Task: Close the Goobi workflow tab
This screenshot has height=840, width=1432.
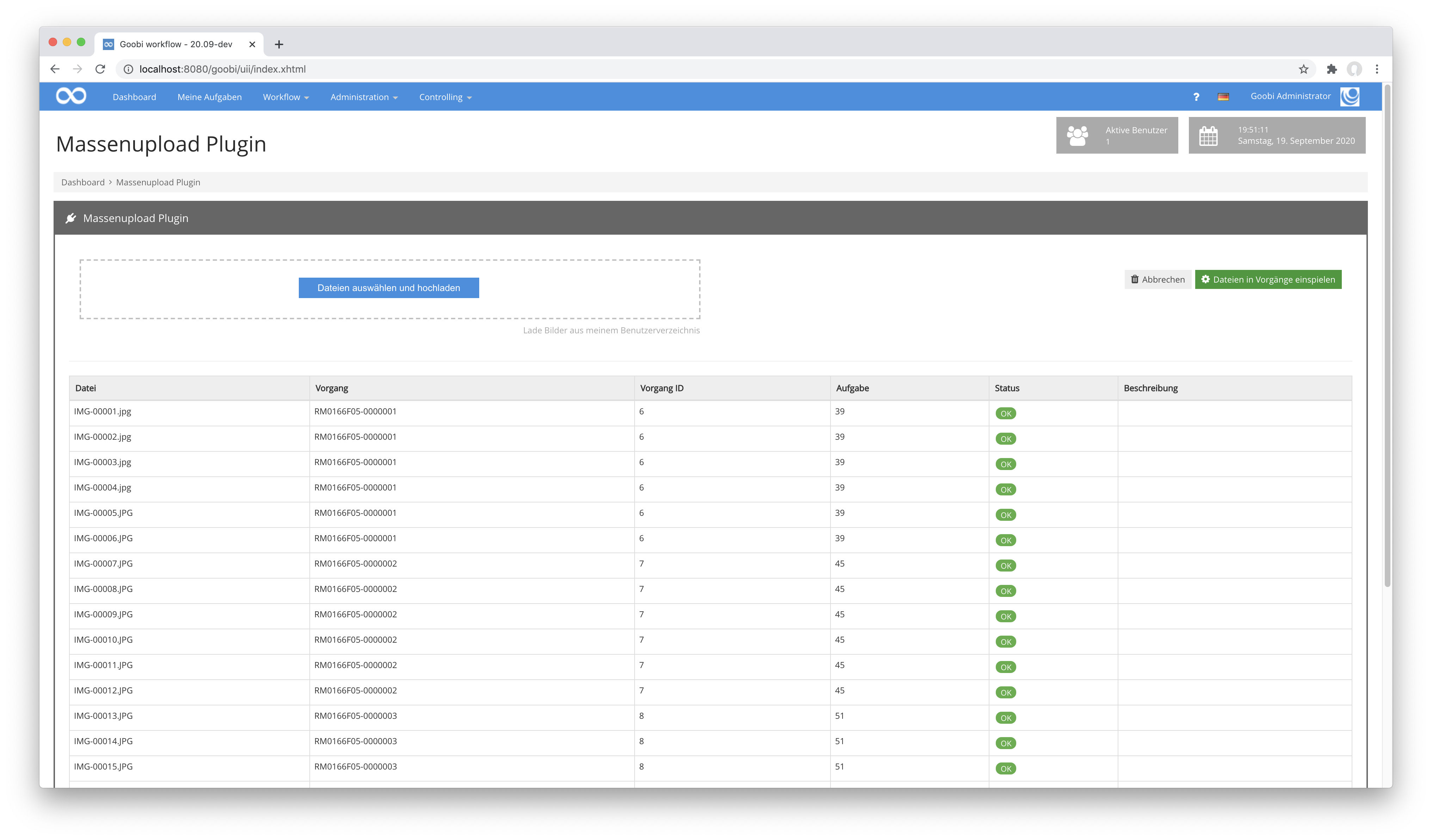Action: [252, 44]
